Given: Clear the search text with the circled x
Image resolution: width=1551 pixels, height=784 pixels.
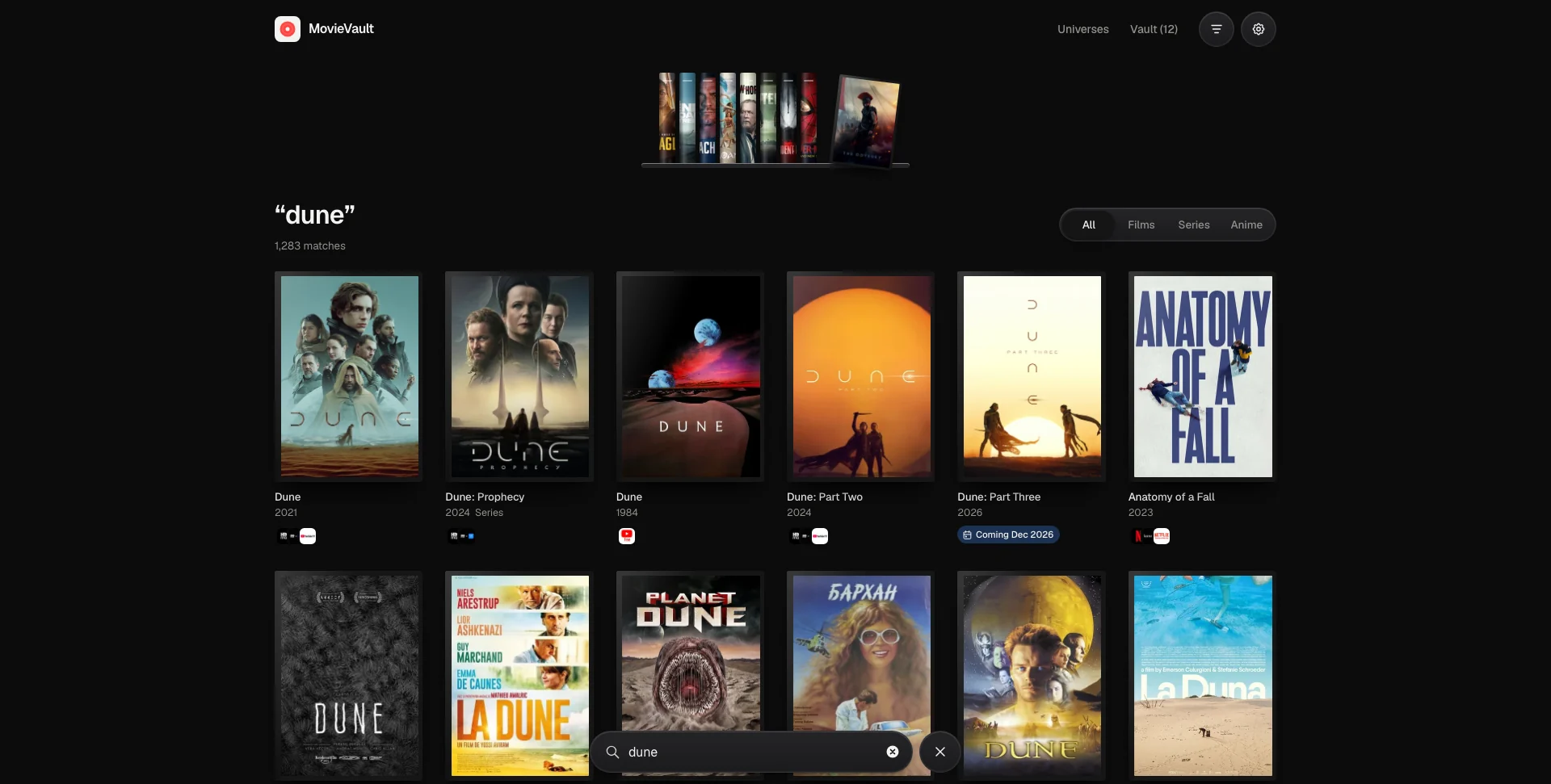Looking at the screenshot, I should [x=893, y=752].
